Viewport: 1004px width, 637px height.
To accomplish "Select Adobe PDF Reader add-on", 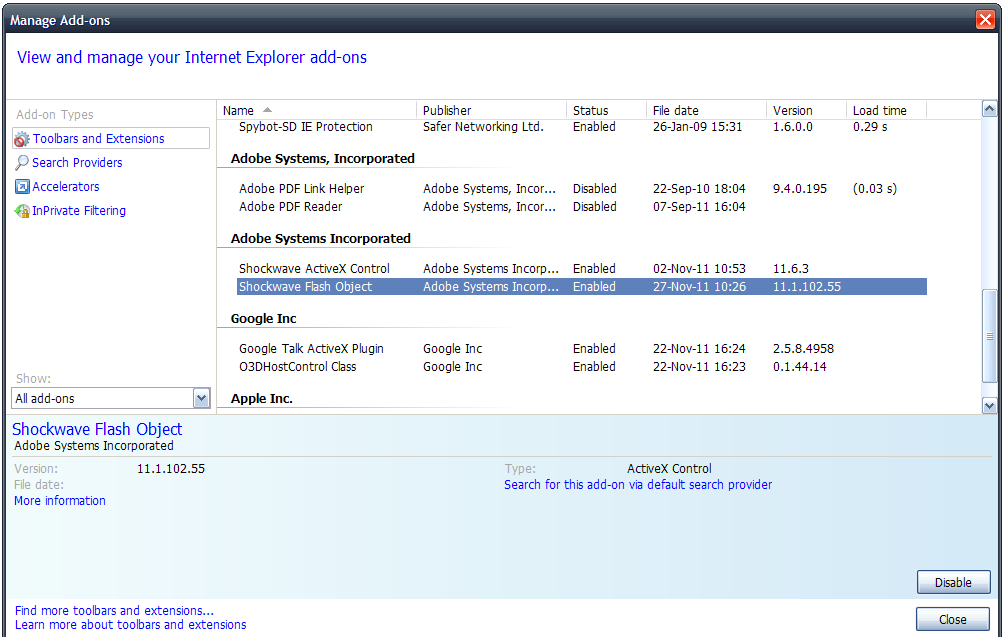I will coord(581,207).
